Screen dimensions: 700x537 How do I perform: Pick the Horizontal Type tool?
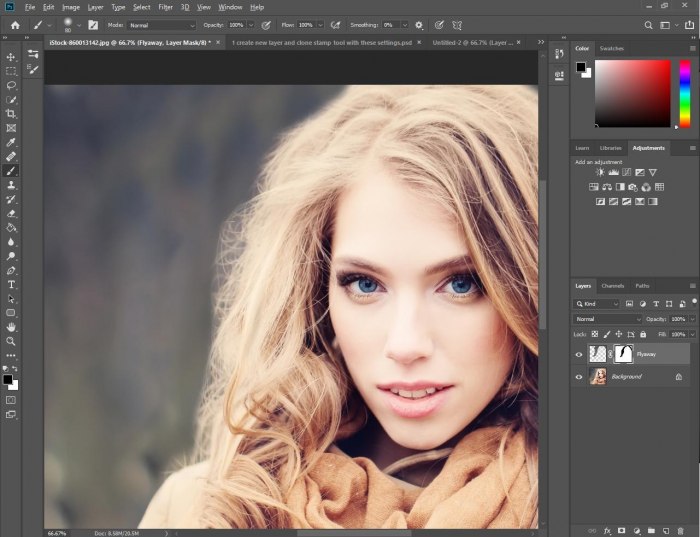(11, 284)
